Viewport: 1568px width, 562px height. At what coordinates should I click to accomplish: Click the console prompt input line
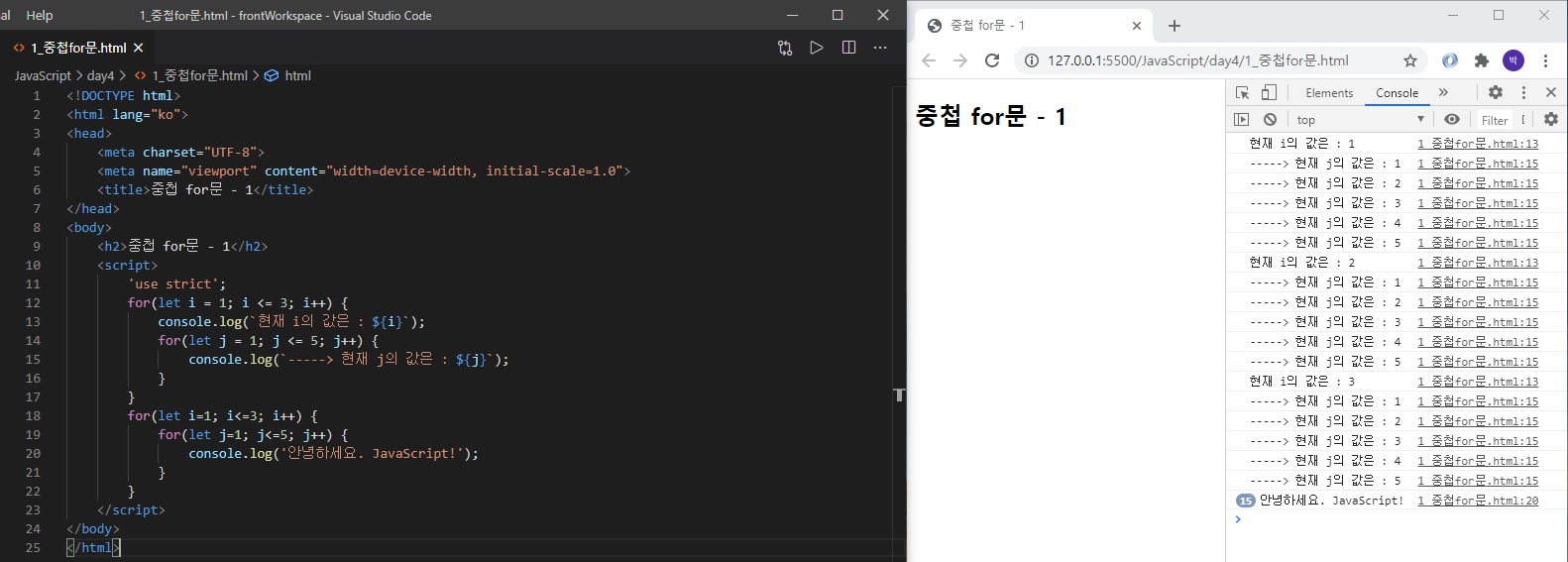tap(1398, 519)
